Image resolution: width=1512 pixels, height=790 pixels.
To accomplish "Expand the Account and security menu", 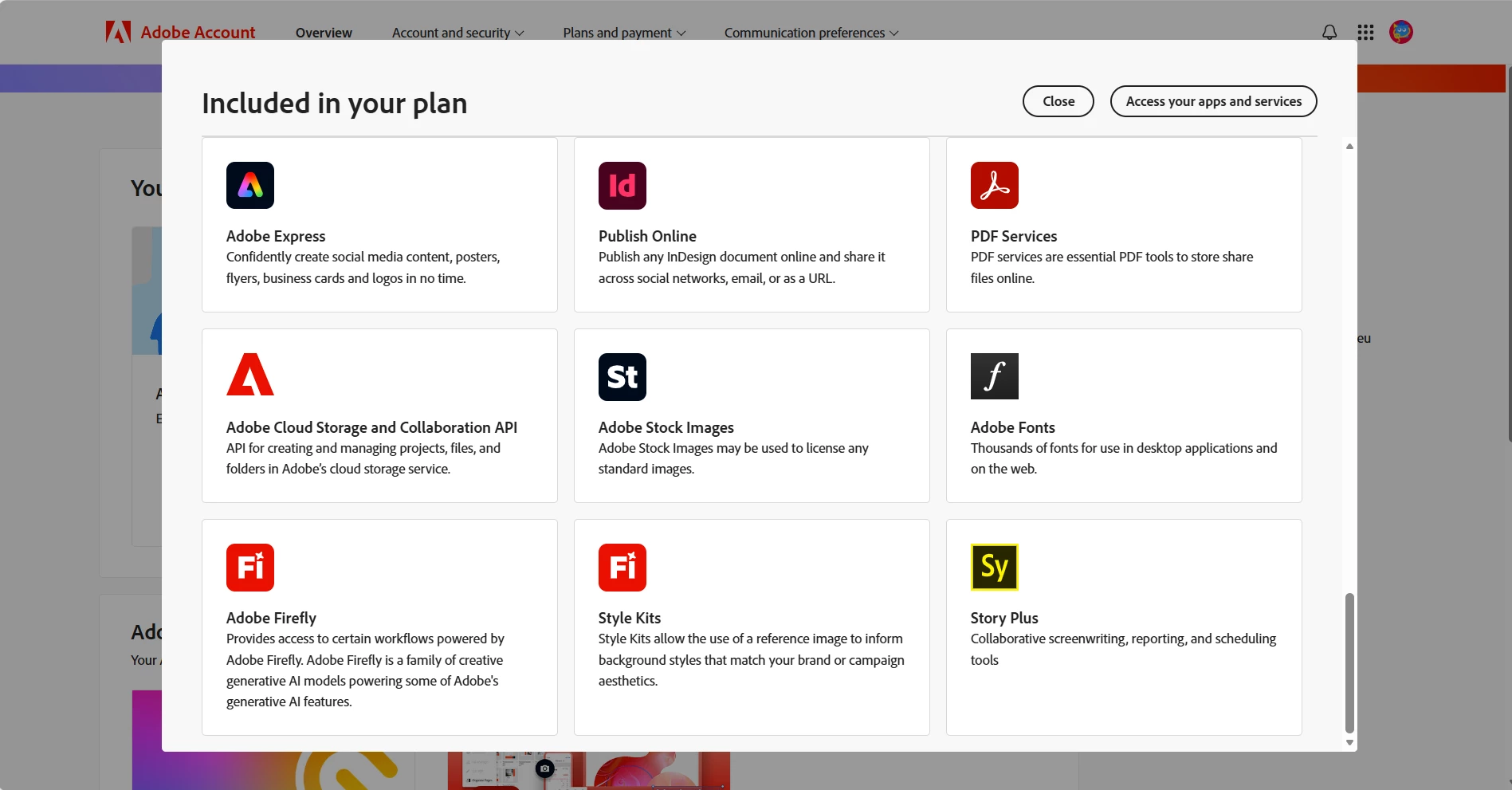I will 458,33.
